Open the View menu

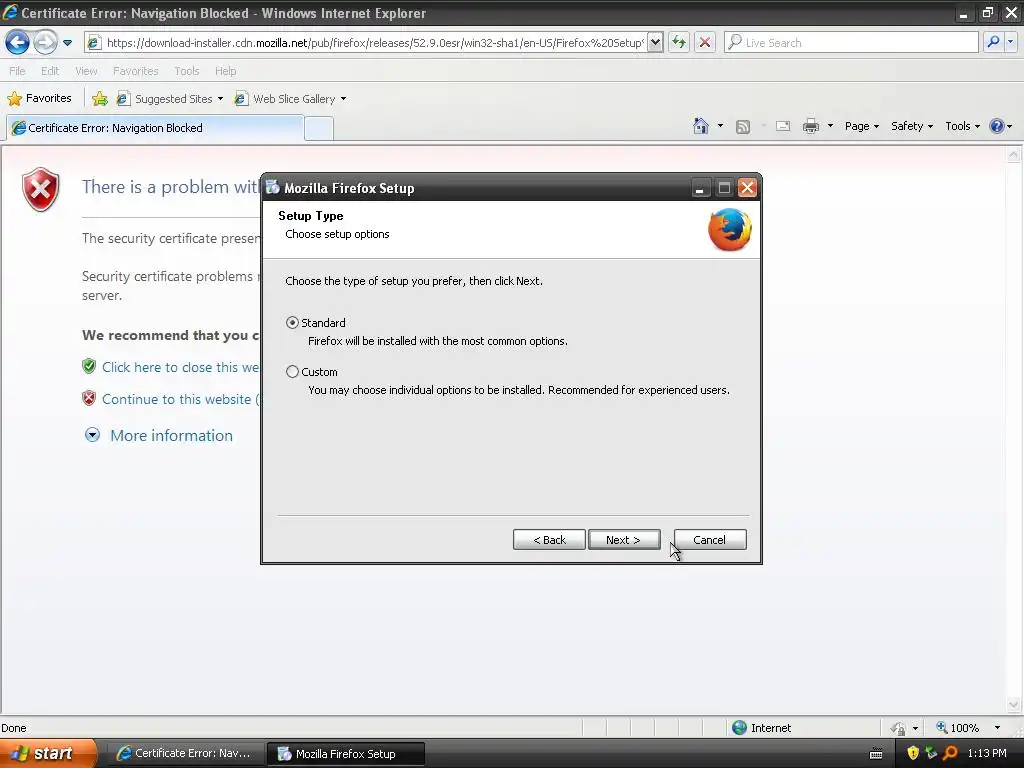click(86, 71)
